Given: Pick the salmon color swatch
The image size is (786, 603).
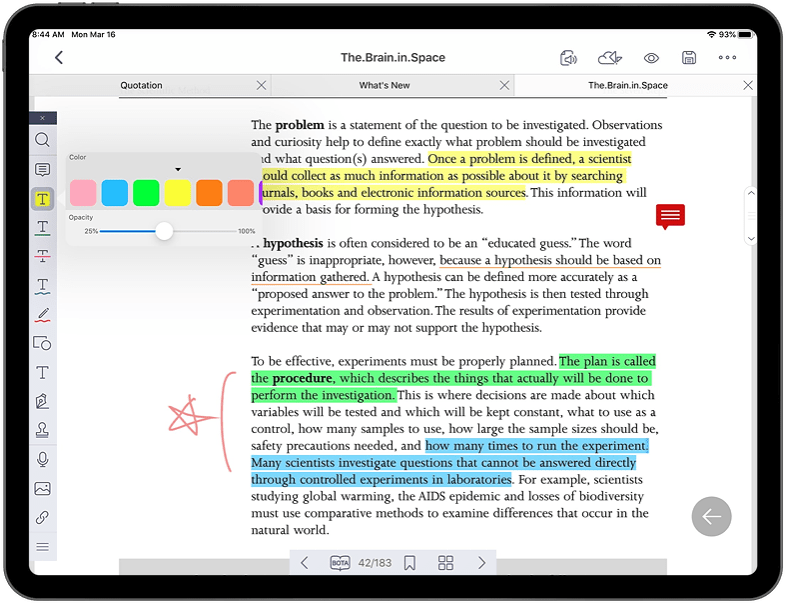Looking at the screenshot, I should [241, 193].
